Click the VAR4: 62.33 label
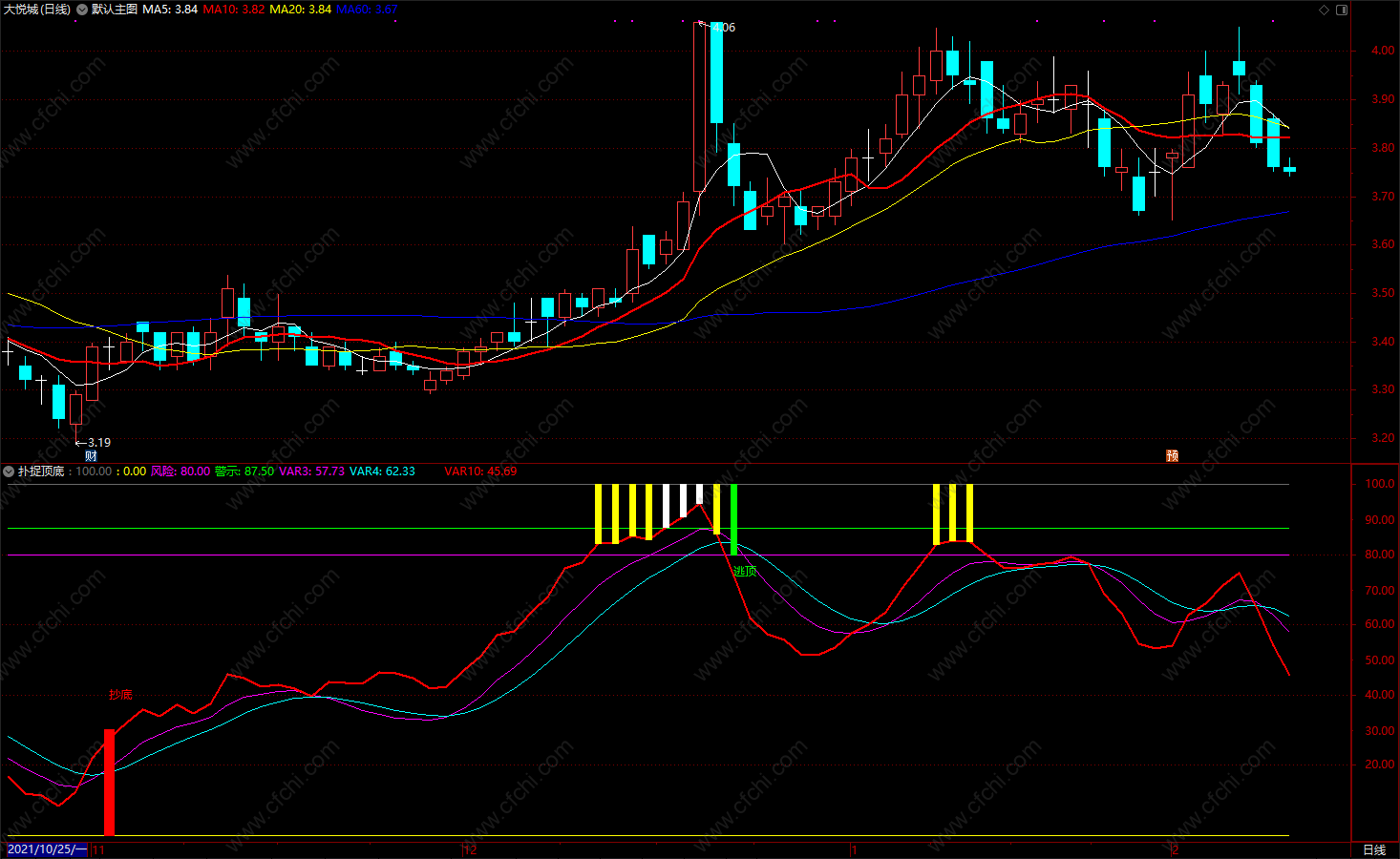This screenshot has height=859, width=1400. coord(382,471)
